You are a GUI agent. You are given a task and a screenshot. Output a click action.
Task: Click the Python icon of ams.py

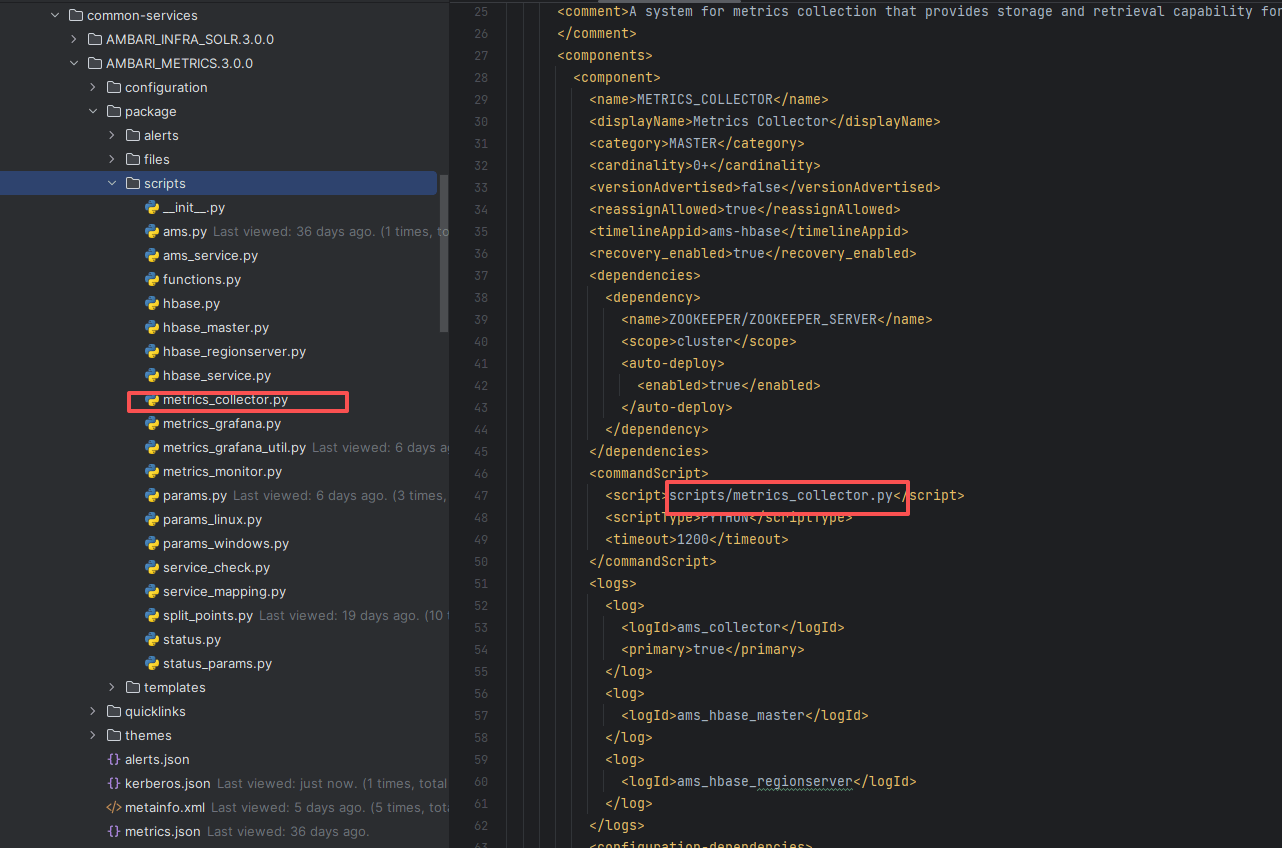152,232
